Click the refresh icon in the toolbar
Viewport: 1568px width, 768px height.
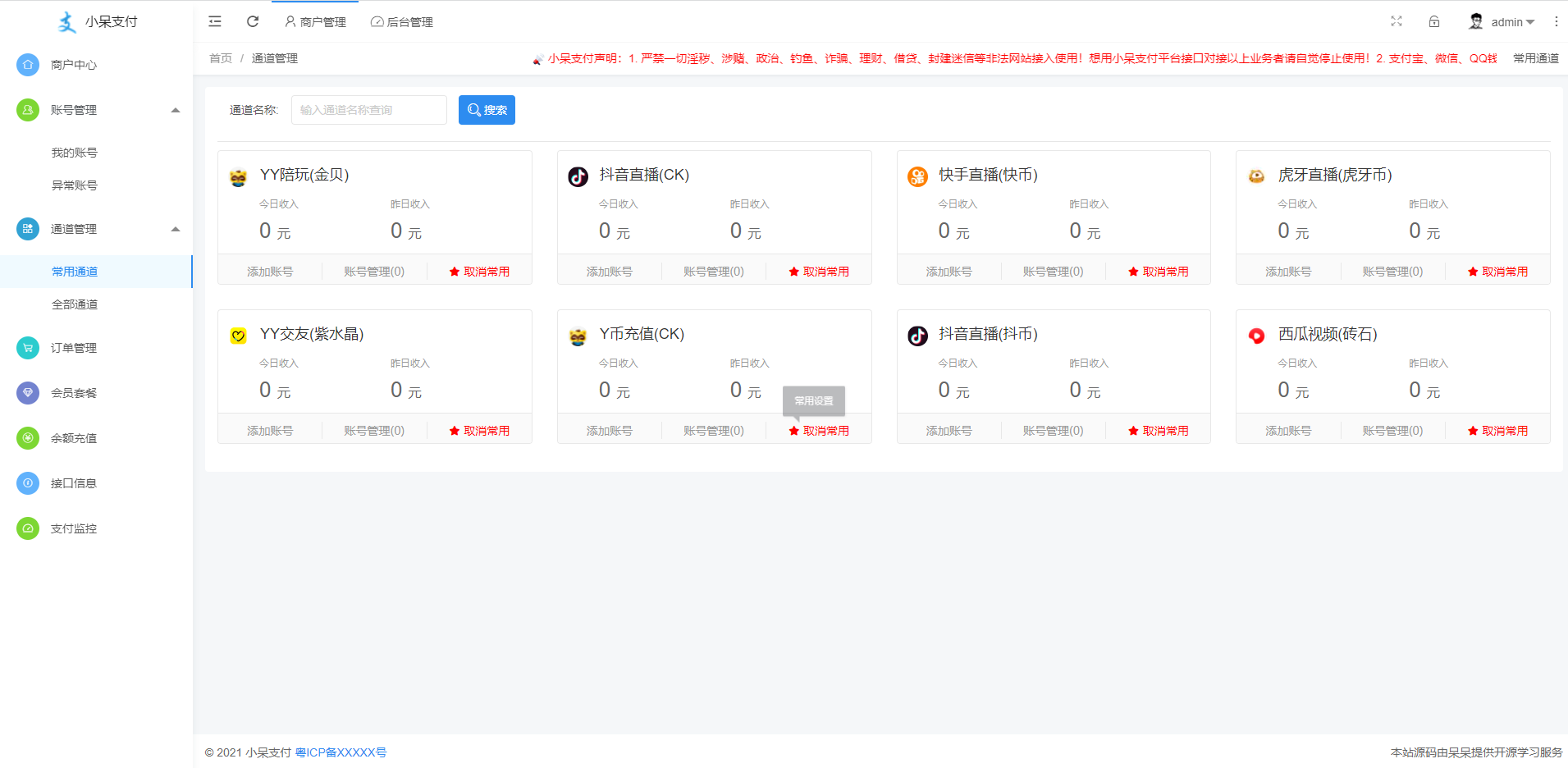[x=253, y=21]
